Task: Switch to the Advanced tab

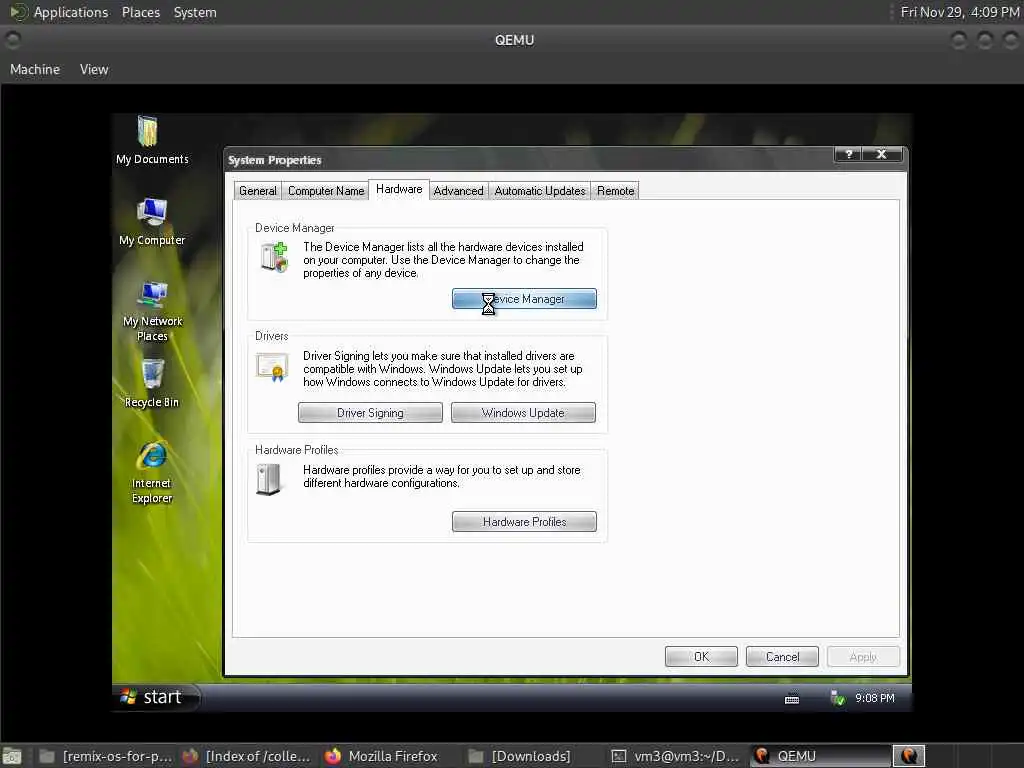Action: pyautogui.click(x=458, y=191)
